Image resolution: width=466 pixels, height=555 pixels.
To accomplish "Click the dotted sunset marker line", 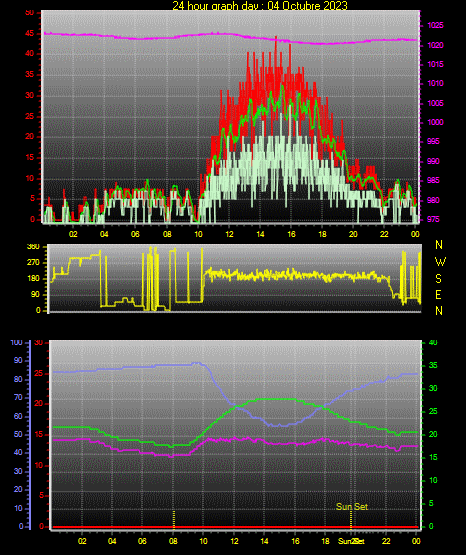I will [351, 520].
